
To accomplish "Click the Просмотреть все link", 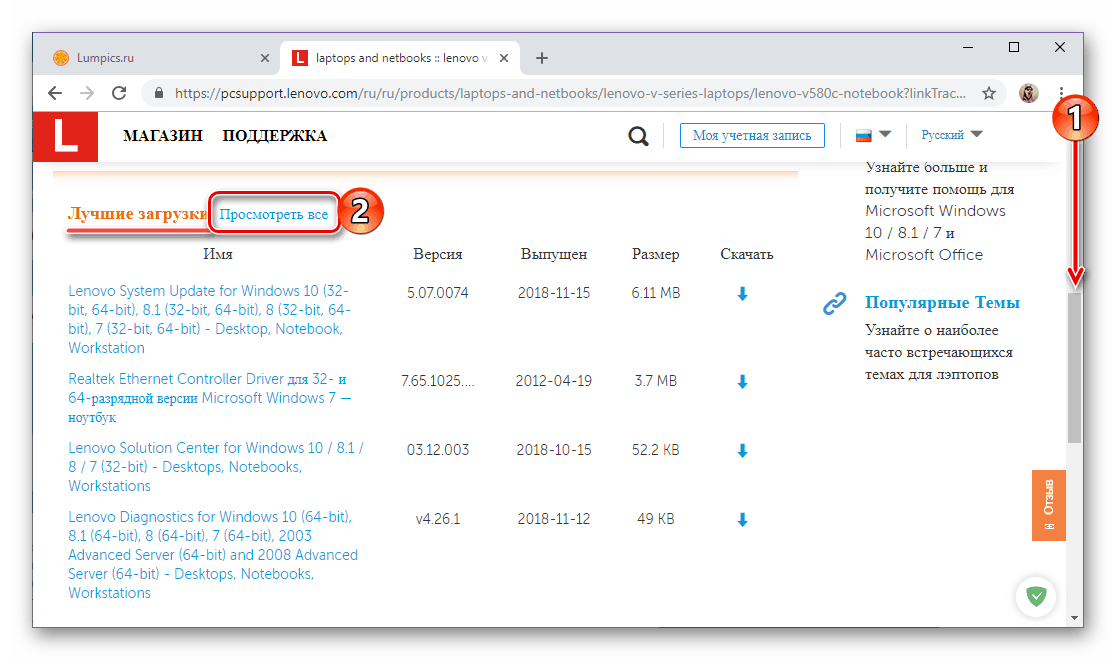I will [x=273, y=214].
